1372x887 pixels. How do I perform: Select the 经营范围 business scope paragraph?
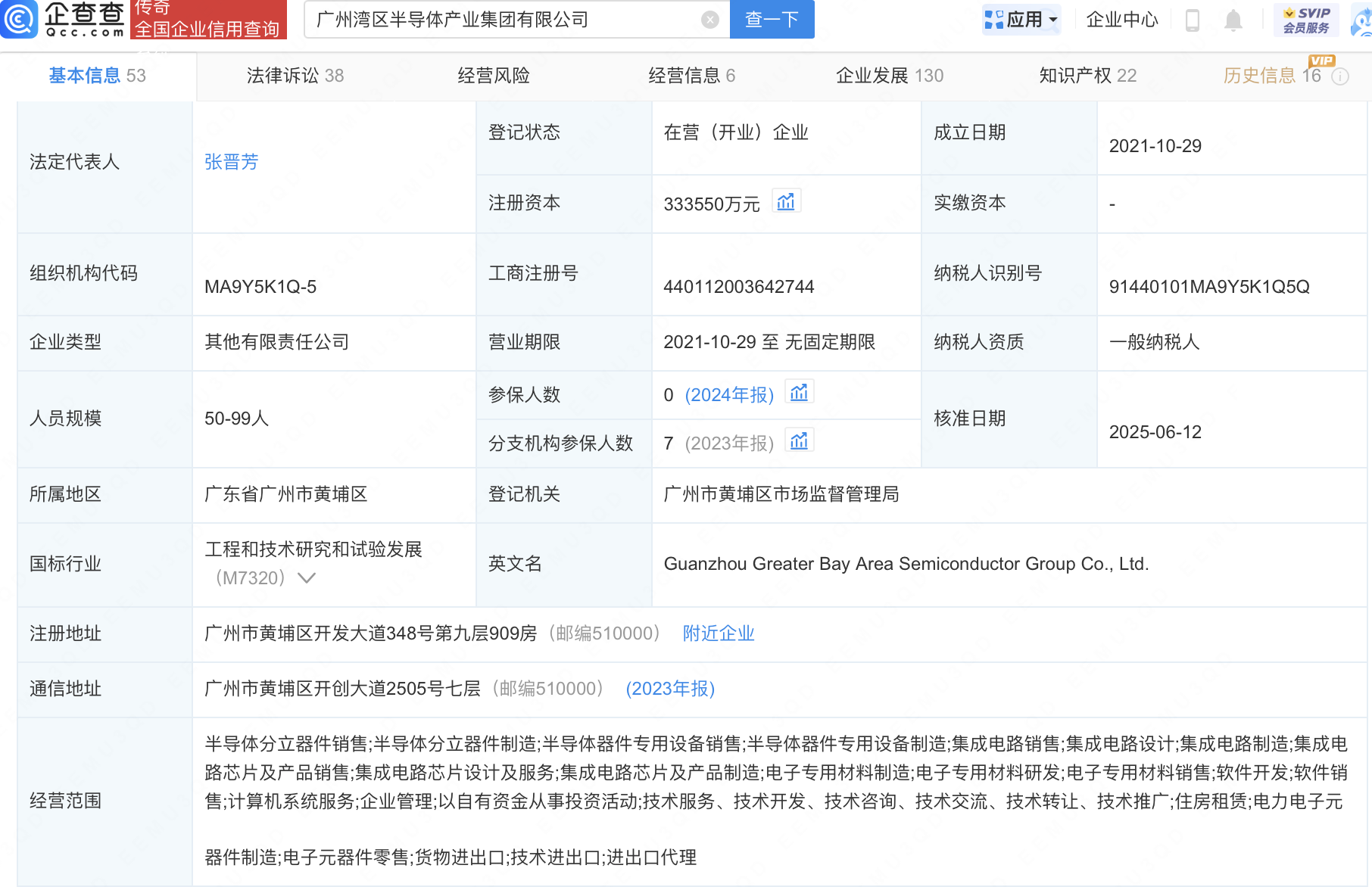click(x=776, y=801)
